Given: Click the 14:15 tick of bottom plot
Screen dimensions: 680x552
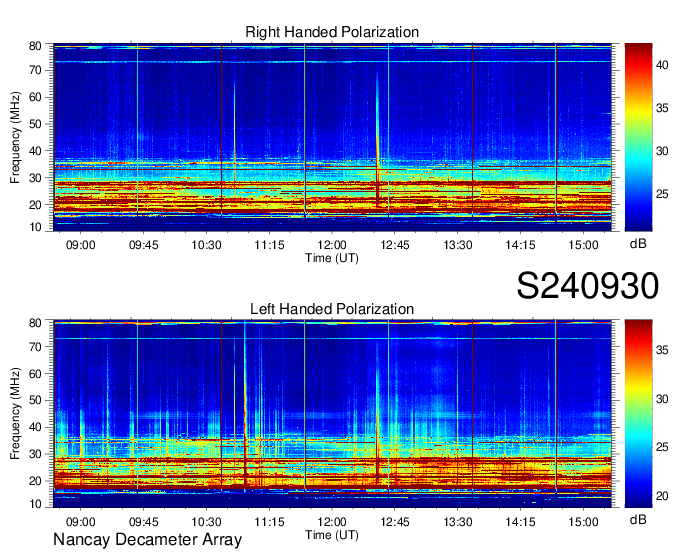Looking at the screenshot, I should click(x=520, y=522).
